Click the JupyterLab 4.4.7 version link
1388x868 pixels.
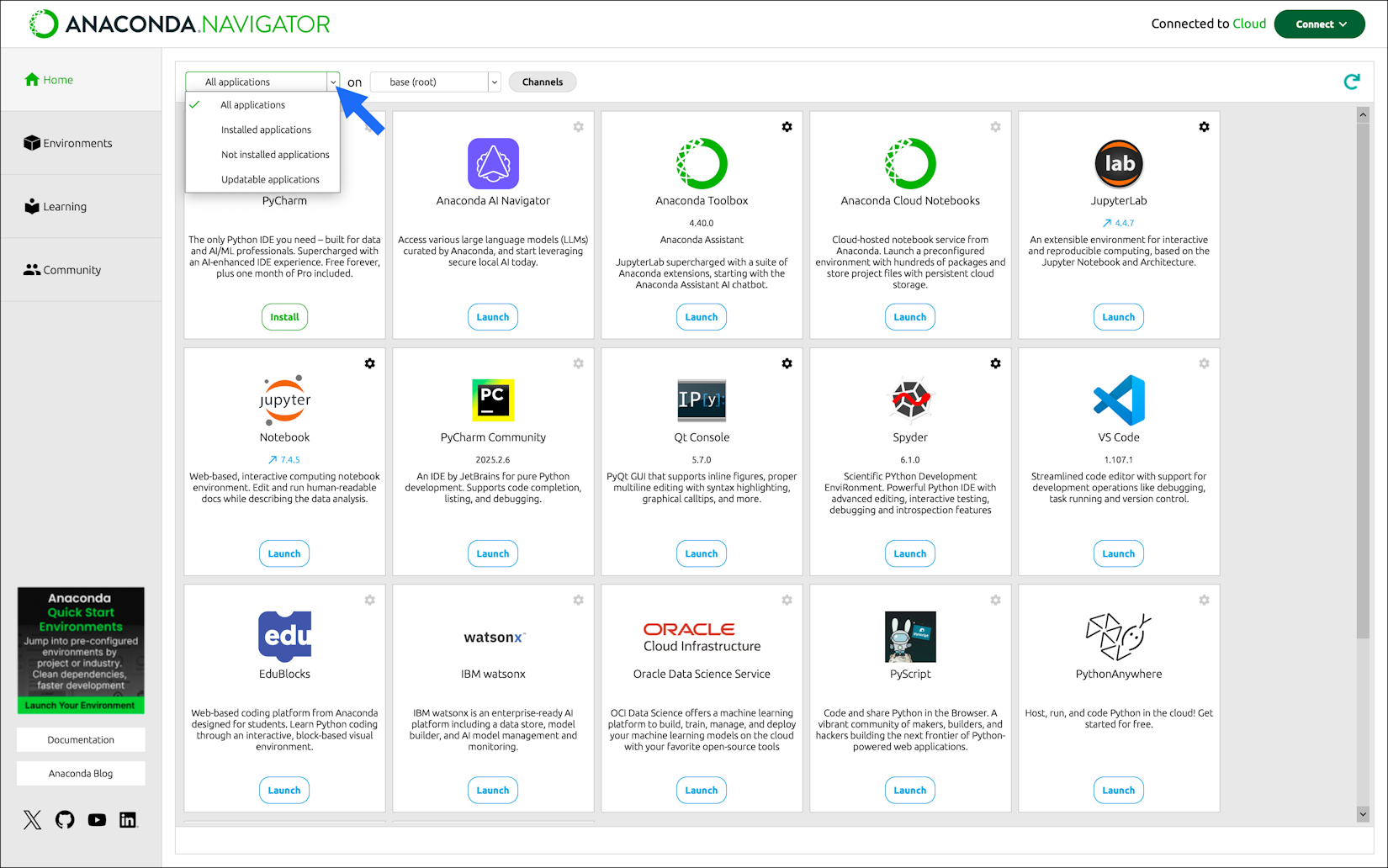point(1118,223)
